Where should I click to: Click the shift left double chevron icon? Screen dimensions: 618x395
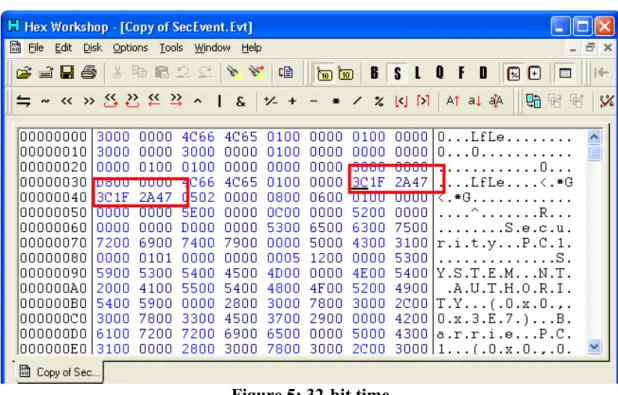67,101
